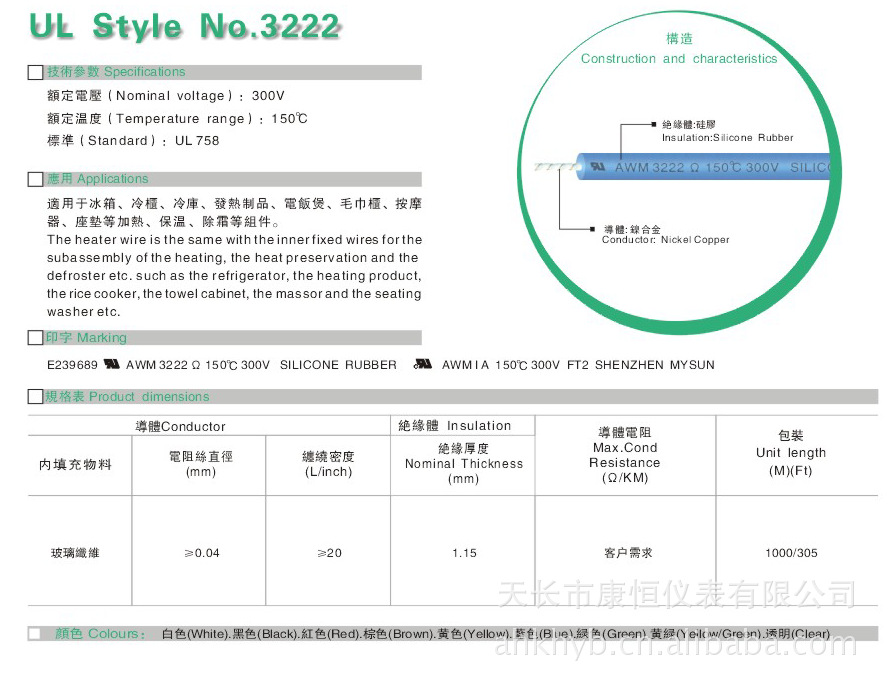
Task: Tick the box beside 應用 Applications
Action: pyautogui.click(x=36, y=179)
